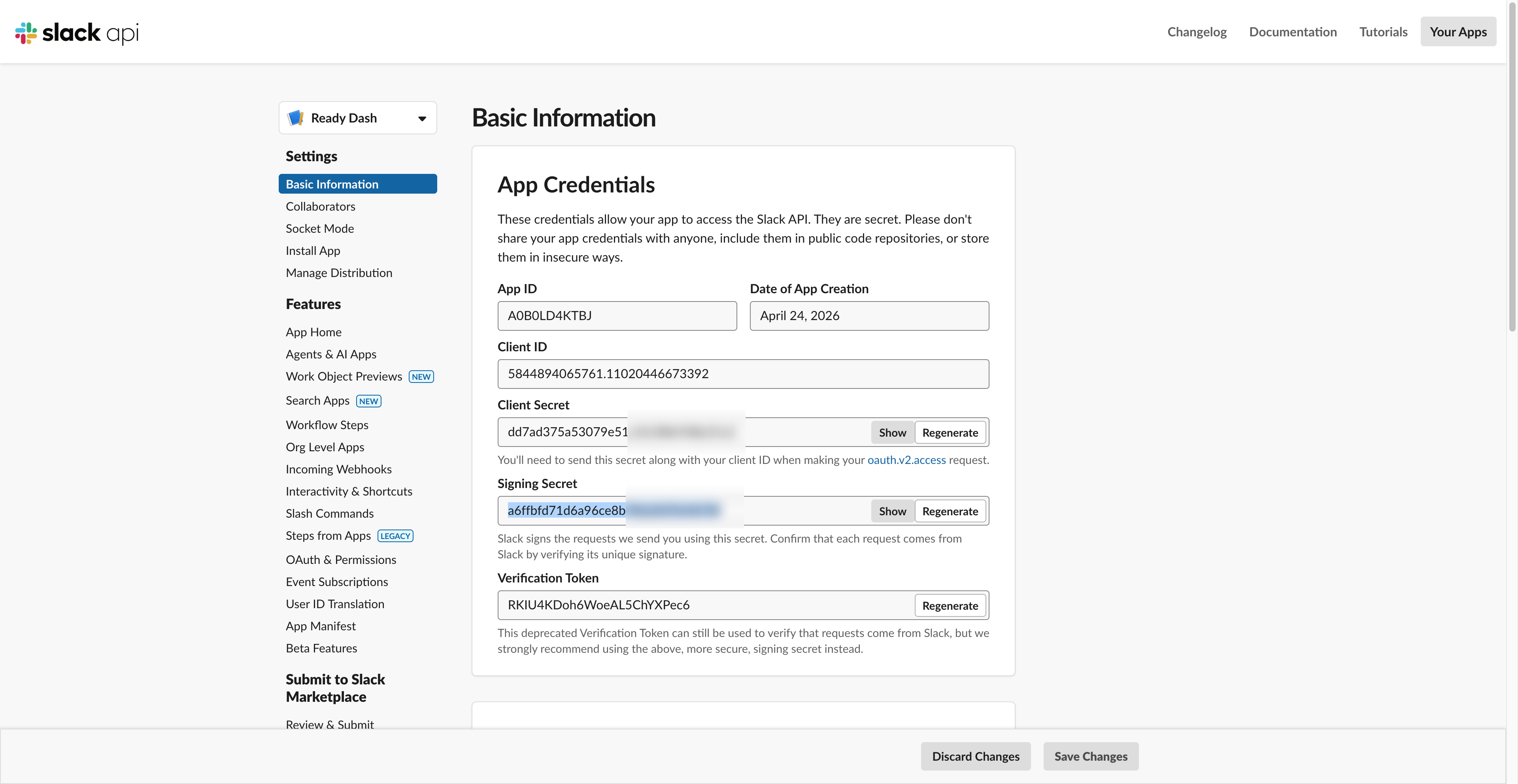The height and width of the screenshot is (784, 1518).
Task: Click the App ID field
Action: pyautogui.click(x=617, y=316)
